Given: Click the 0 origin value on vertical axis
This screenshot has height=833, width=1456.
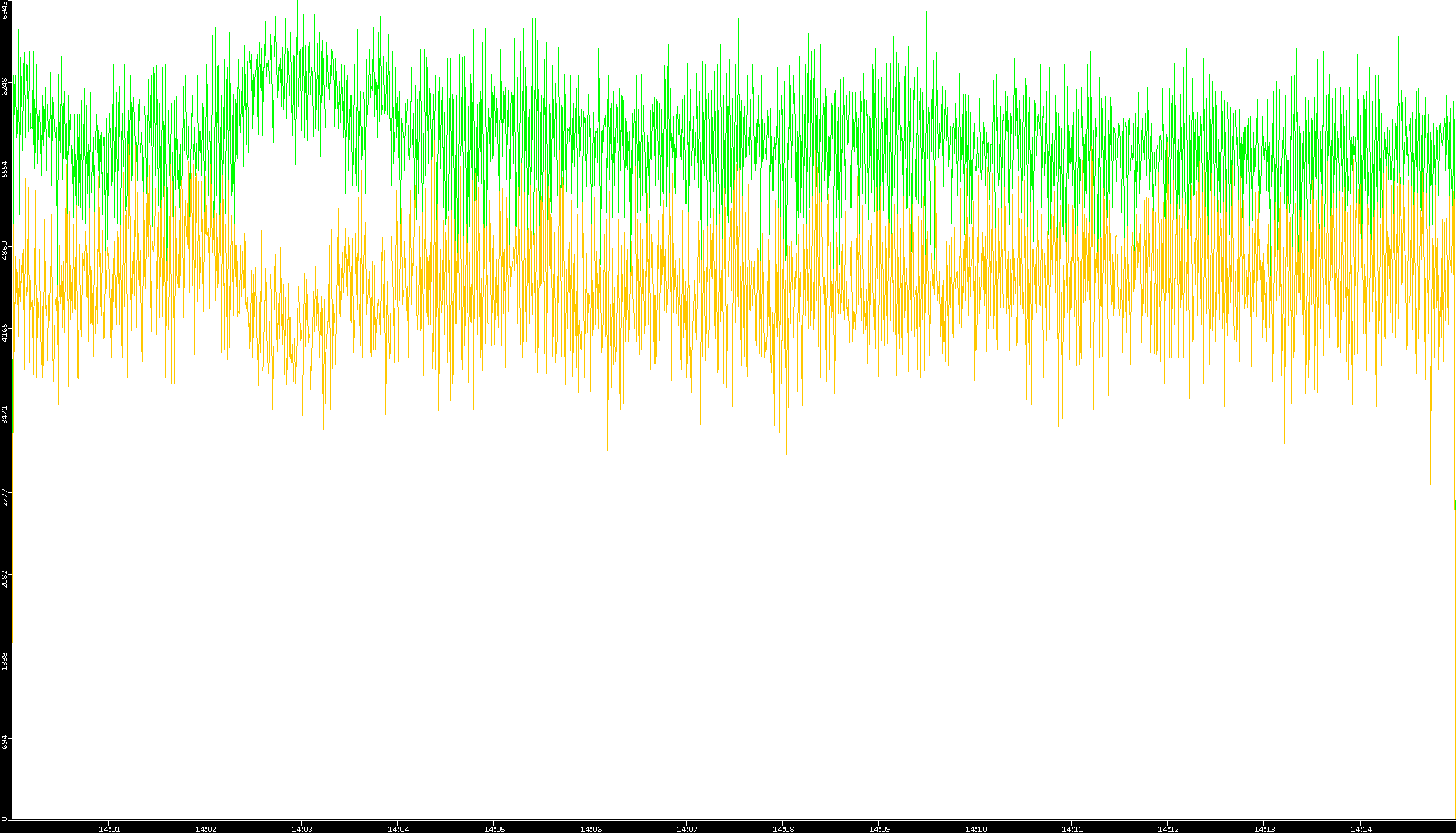Looking at the screenshot, I should [x=5, y=819].
